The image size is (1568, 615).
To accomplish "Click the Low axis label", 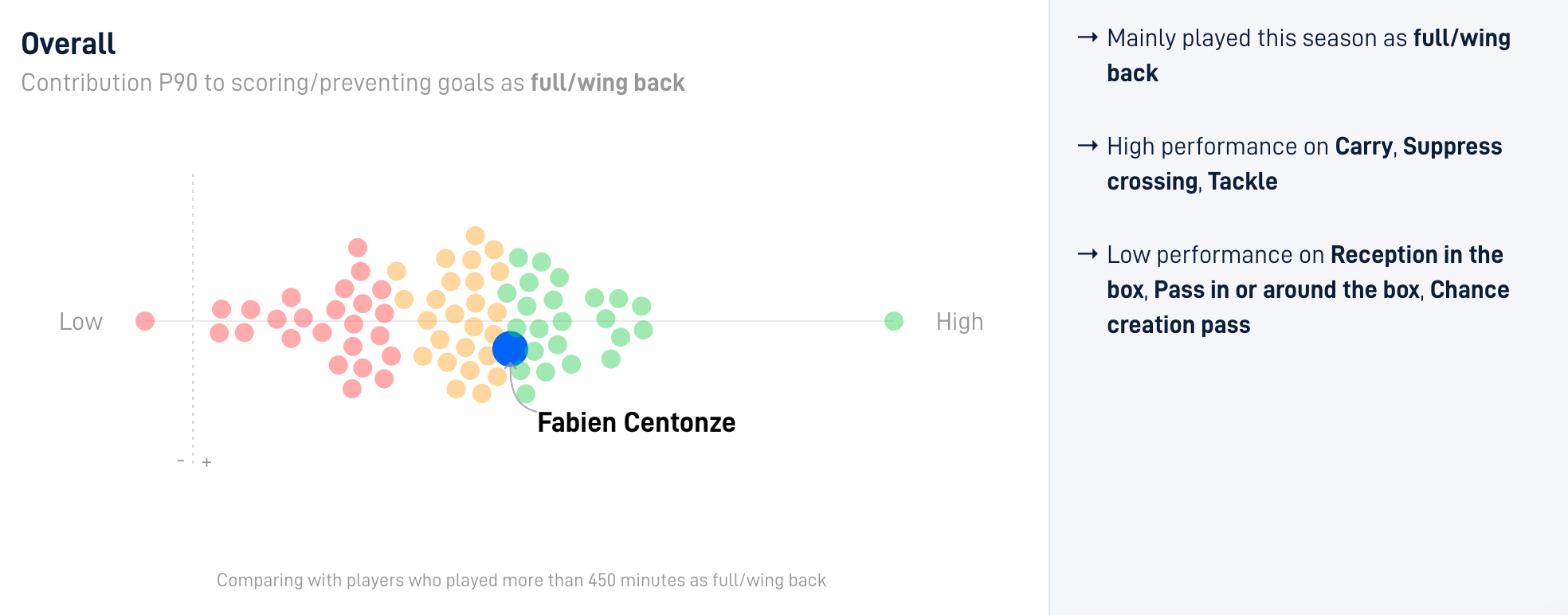I will (x=81, y=322).
